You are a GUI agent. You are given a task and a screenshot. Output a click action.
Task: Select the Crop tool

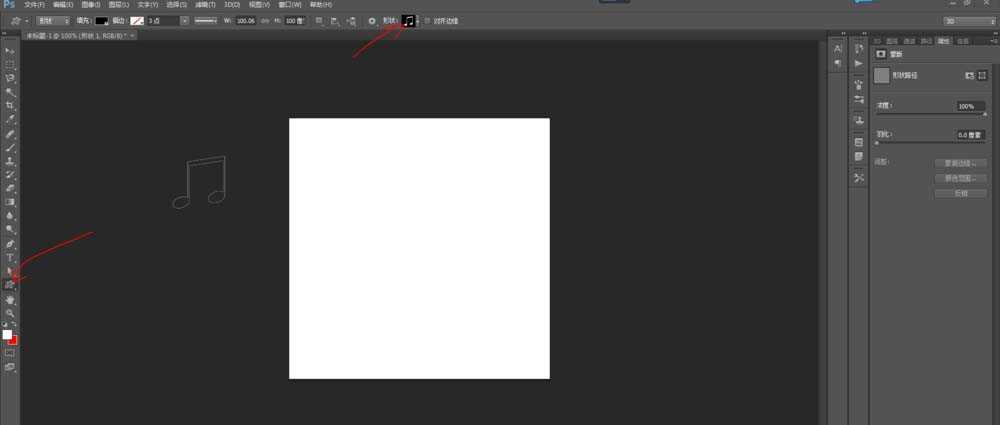[x=10, y=105]
